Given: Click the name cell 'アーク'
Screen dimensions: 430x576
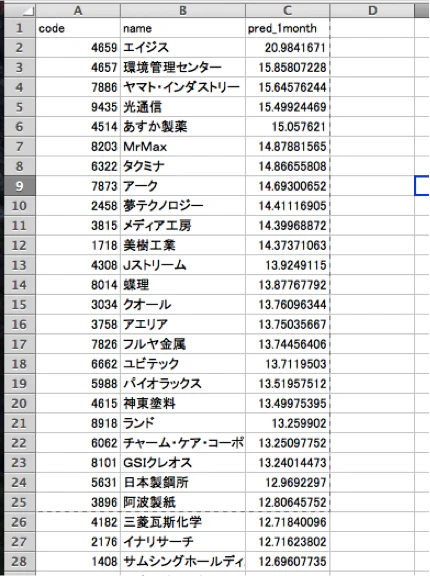Looking at the screenshot, I should [x=183, y=186].
